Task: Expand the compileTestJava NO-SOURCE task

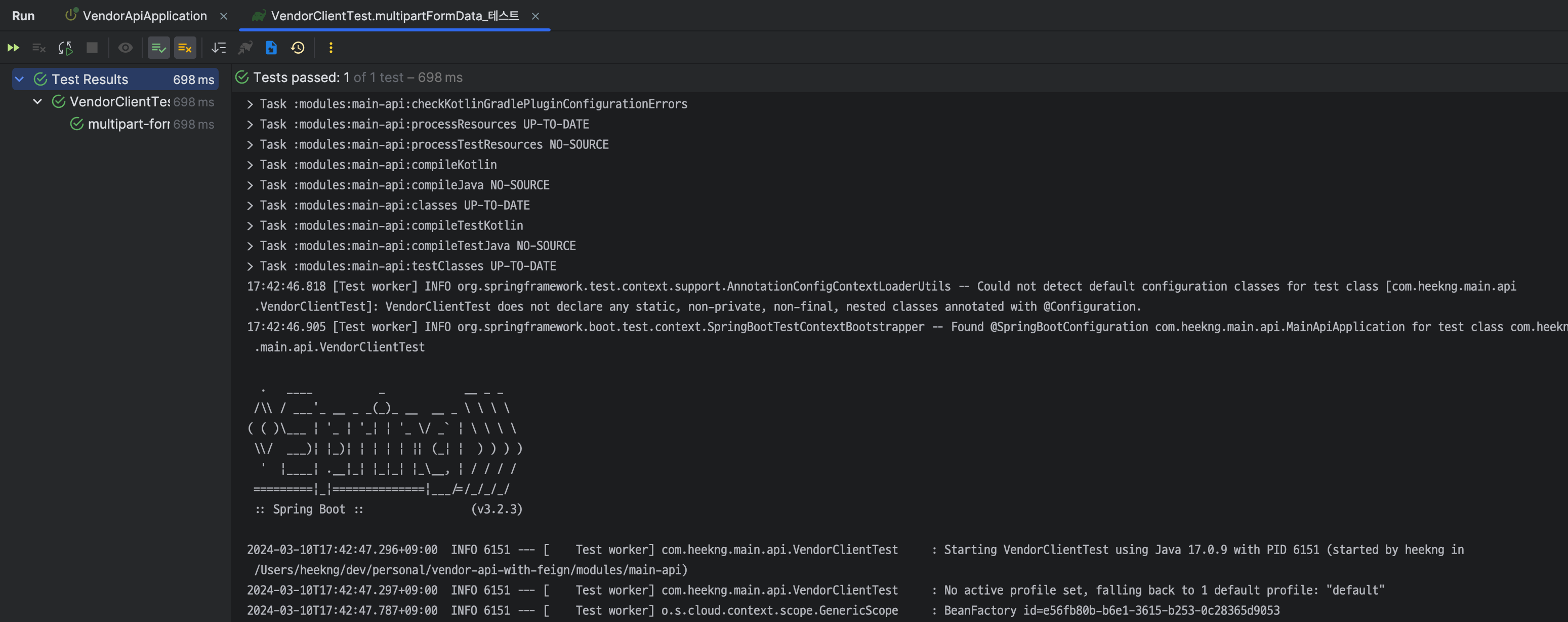Action: pyautogui.click(x=250, y=246)
